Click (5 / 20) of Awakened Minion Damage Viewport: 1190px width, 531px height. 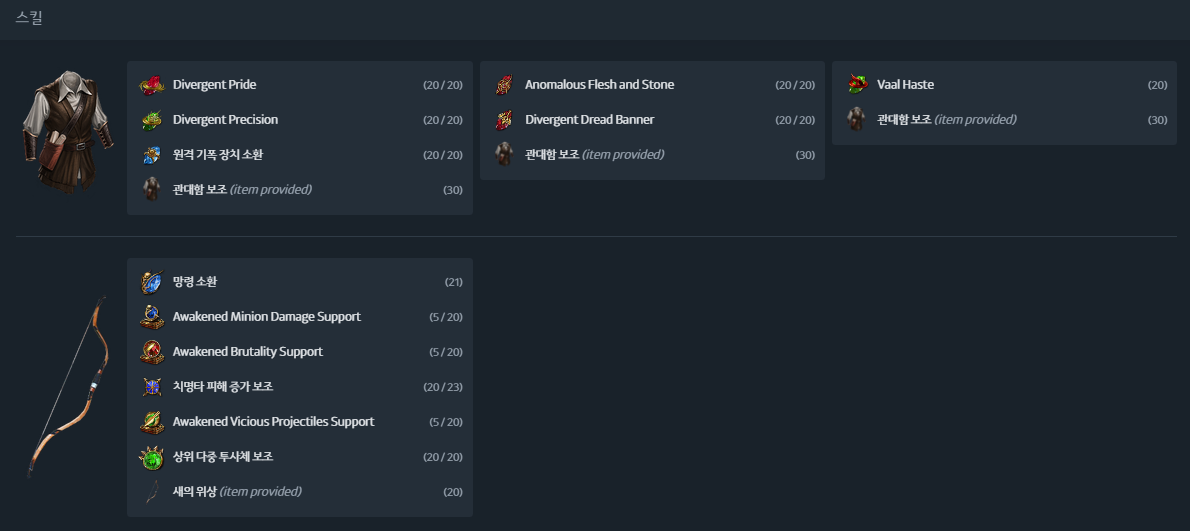click(x=446, y=317)
